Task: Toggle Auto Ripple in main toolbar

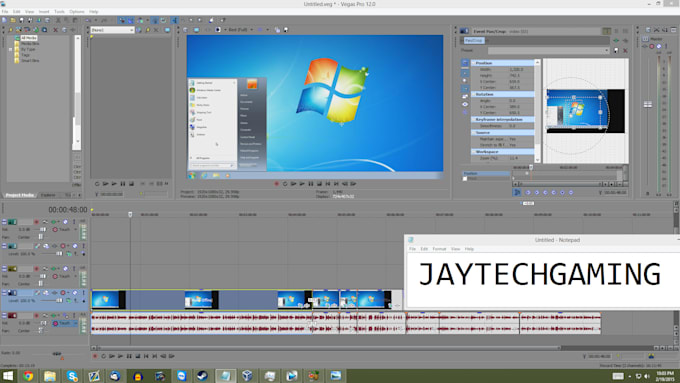Action: [x=140, y=20]
